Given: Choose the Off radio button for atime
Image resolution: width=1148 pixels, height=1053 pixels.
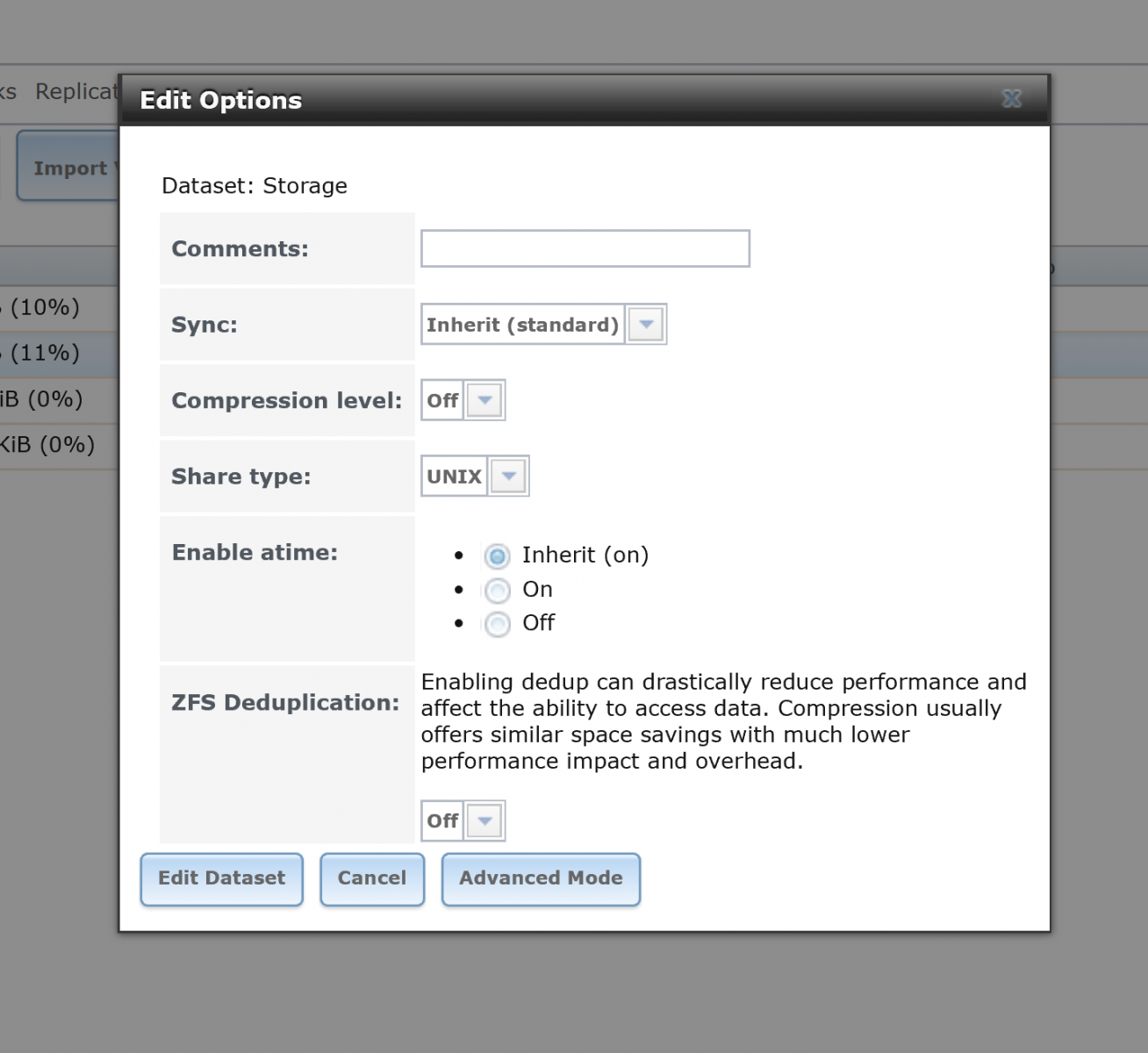Looking at the screenshot, I should pos(498,624).
